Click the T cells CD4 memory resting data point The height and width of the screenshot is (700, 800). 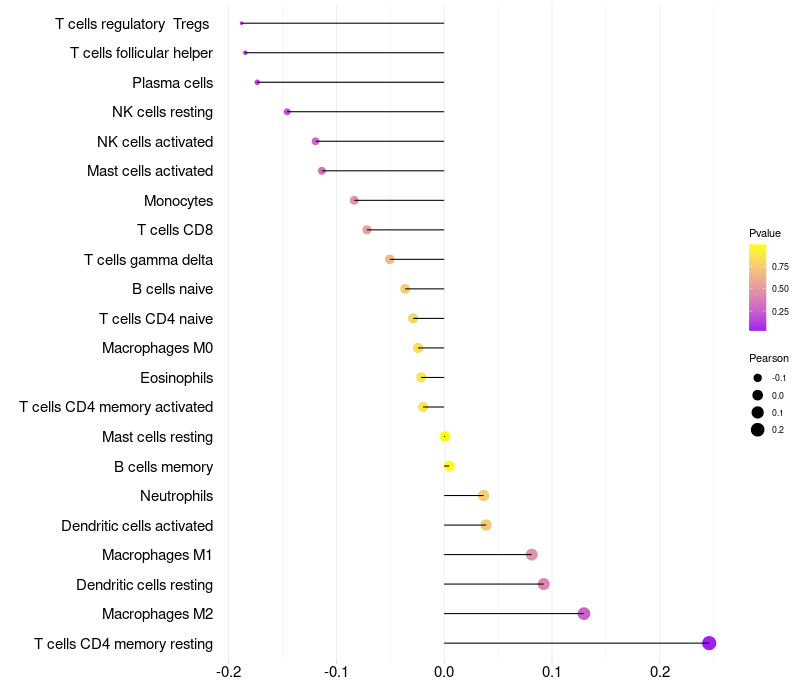click(x=709, y=643)
